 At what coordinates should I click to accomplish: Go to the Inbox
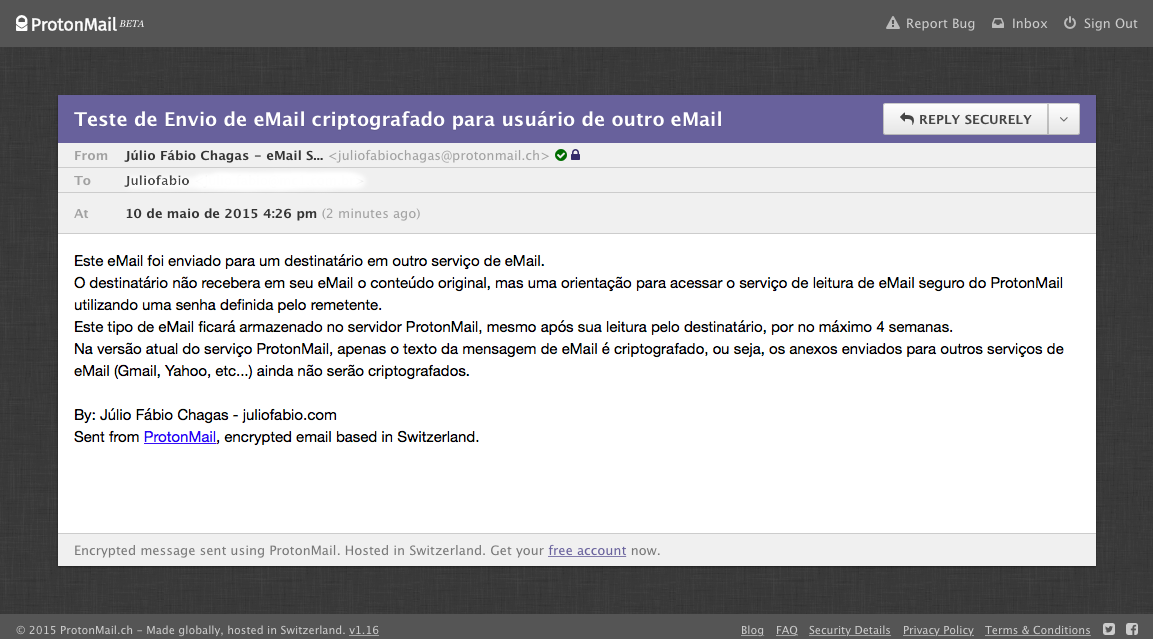(1019, 23)
